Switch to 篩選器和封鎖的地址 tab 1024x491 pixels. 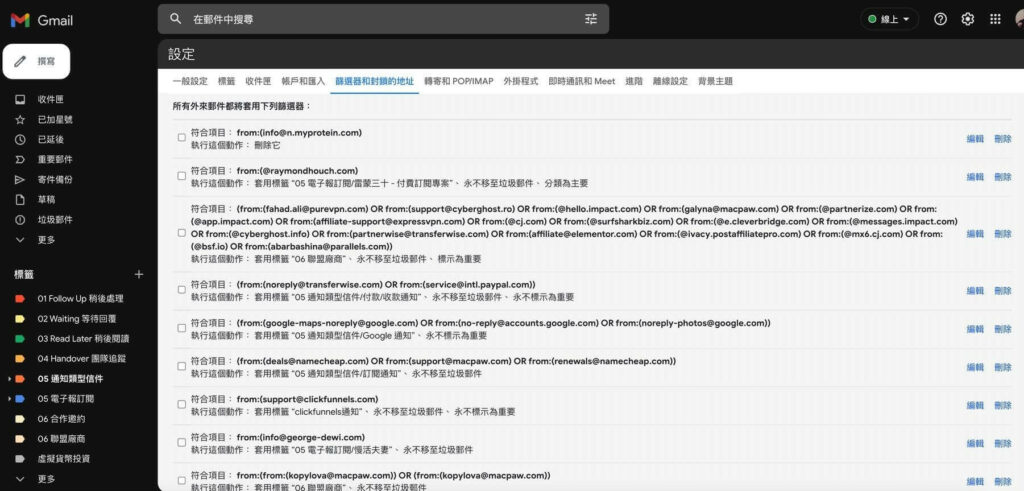(374, 82)
